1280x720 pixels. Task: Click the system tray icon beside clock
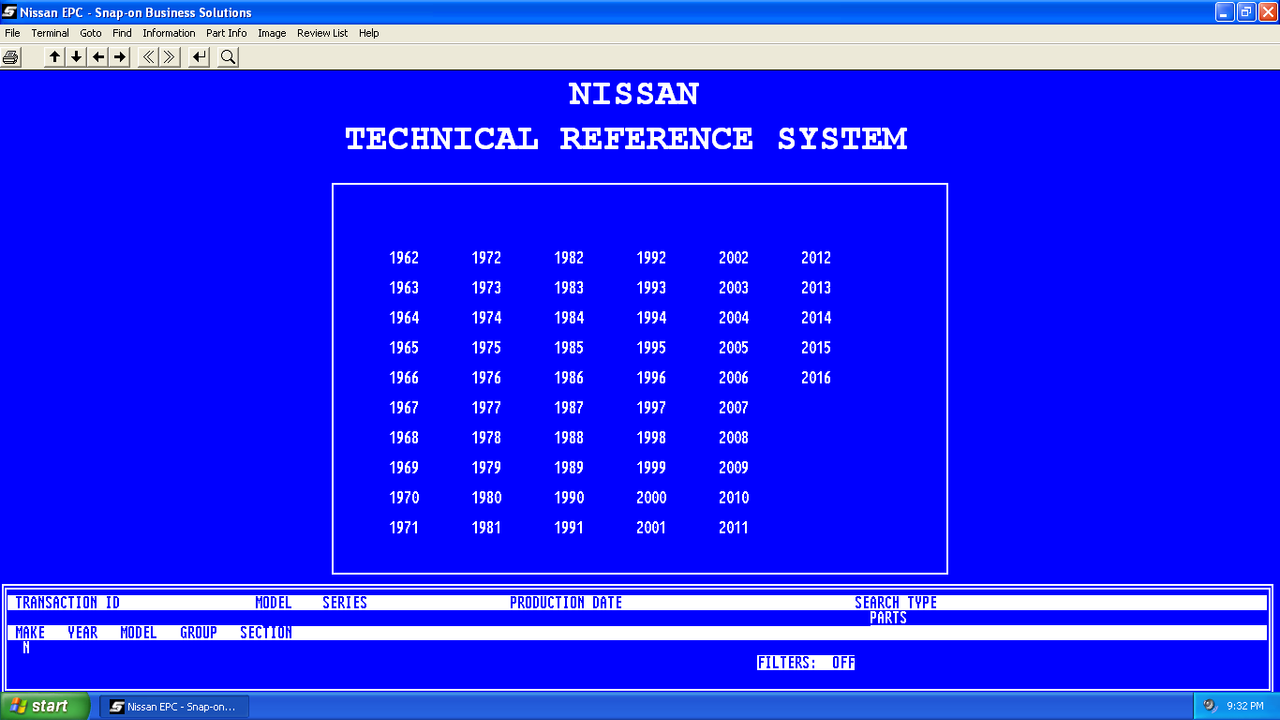[1209, 706]
